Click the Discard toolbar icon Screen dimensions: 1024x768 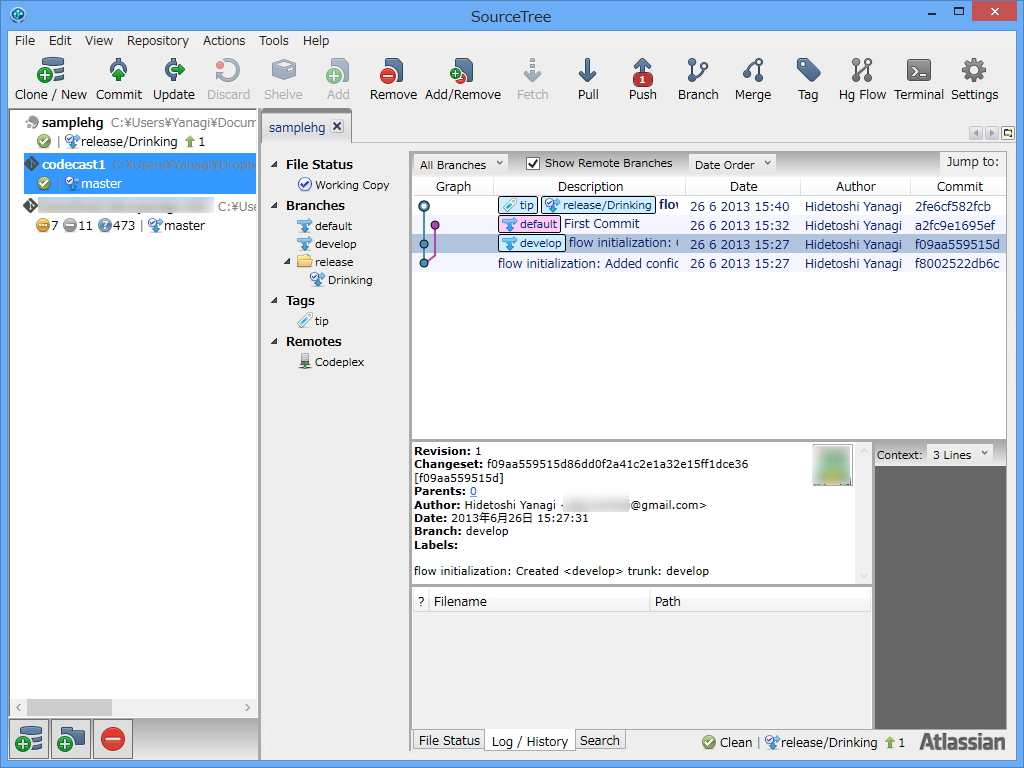[229, 79]
